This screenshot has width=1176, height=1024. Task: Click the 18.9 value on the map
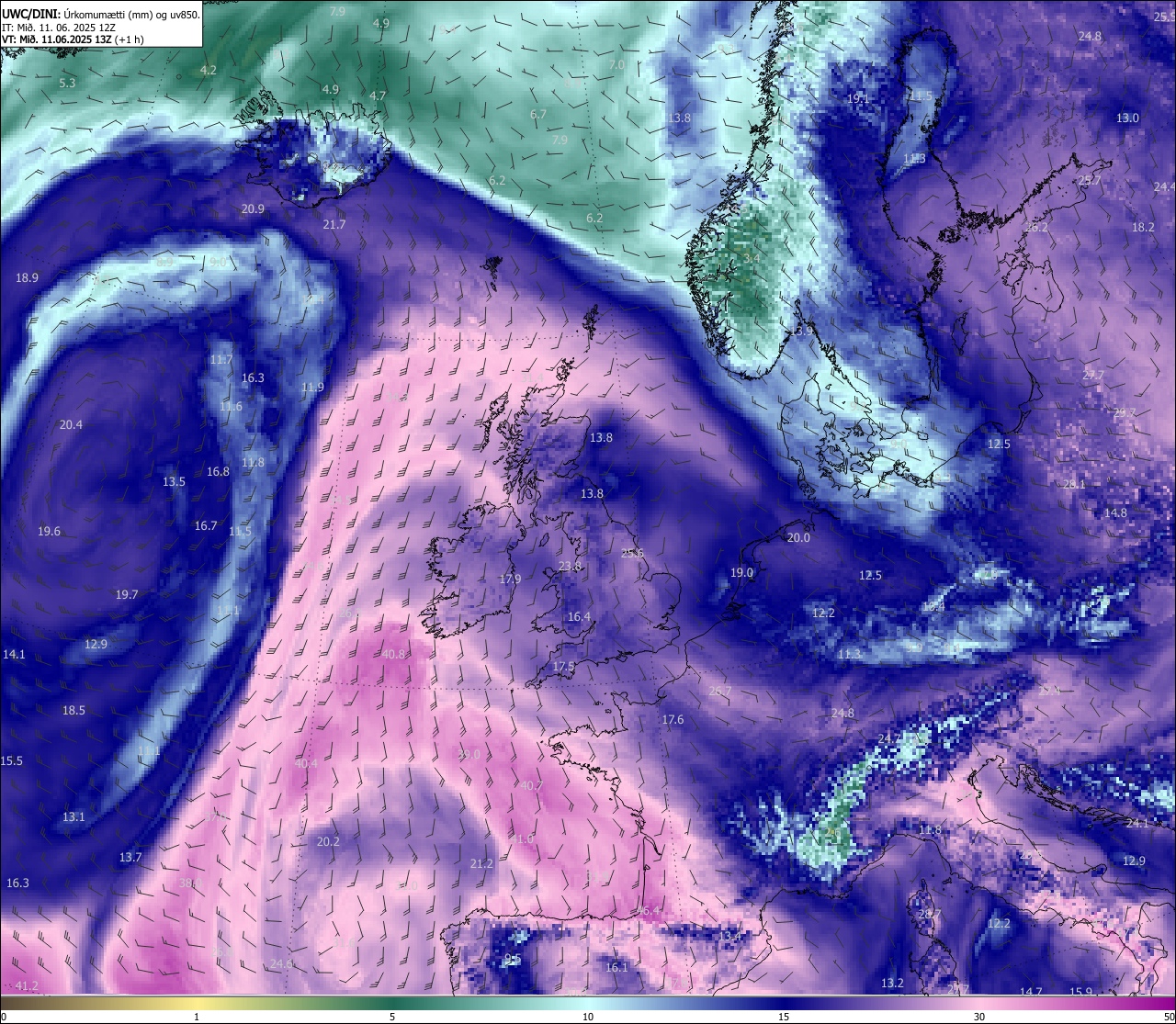(x=27, y=277)
